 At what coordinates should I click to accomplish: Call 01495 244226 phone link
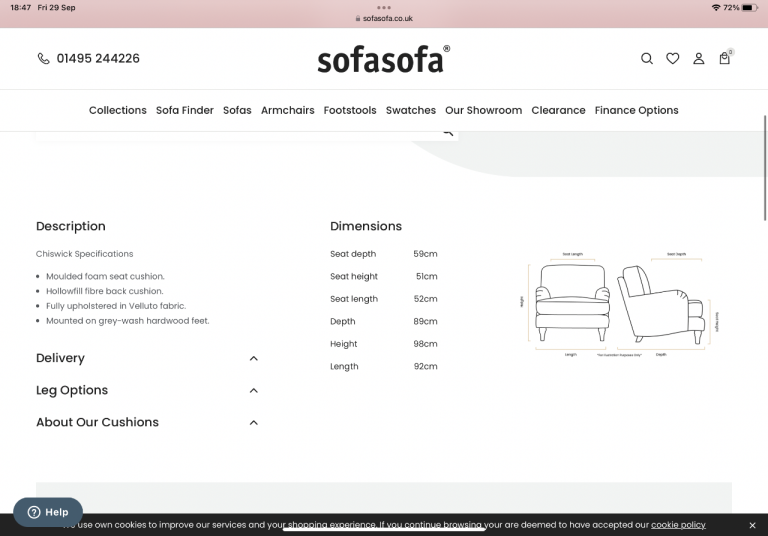[x=98, y=59]
